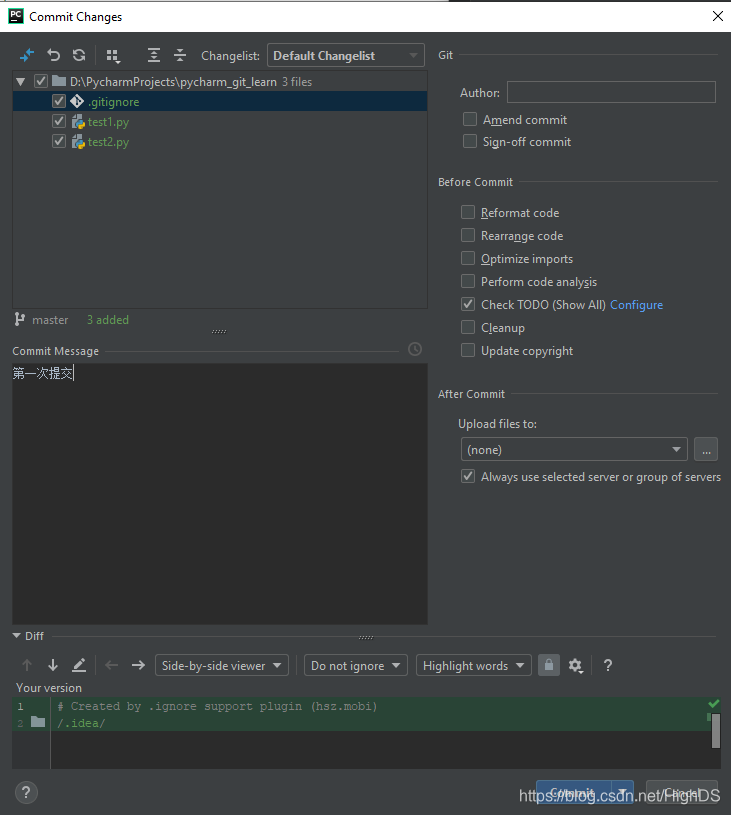Open commit message history clock icon
731x815 pixels.
[x=414, y=349]
